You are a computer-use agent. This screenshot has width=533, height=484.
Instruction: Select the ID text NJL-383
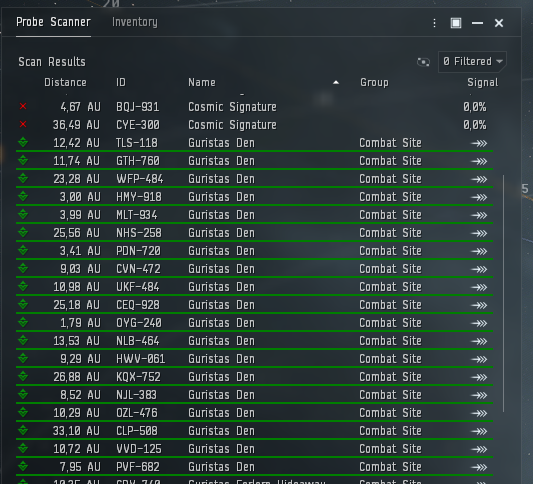136,395
